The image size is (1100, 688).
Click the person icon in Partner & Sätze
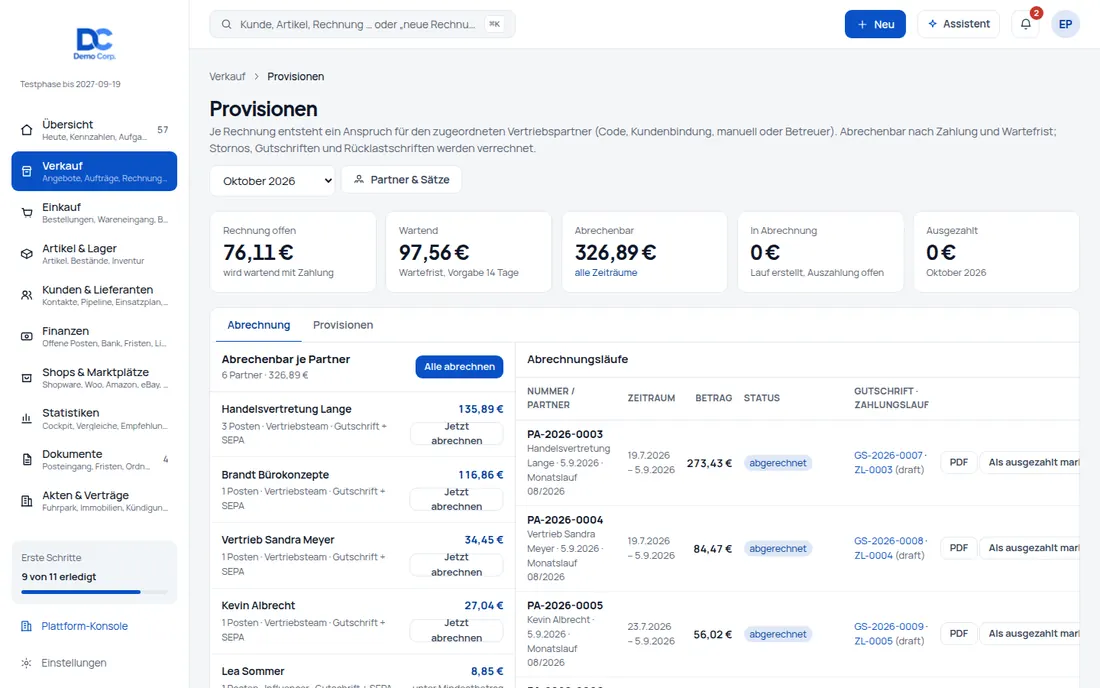click(x=358, y=180)
